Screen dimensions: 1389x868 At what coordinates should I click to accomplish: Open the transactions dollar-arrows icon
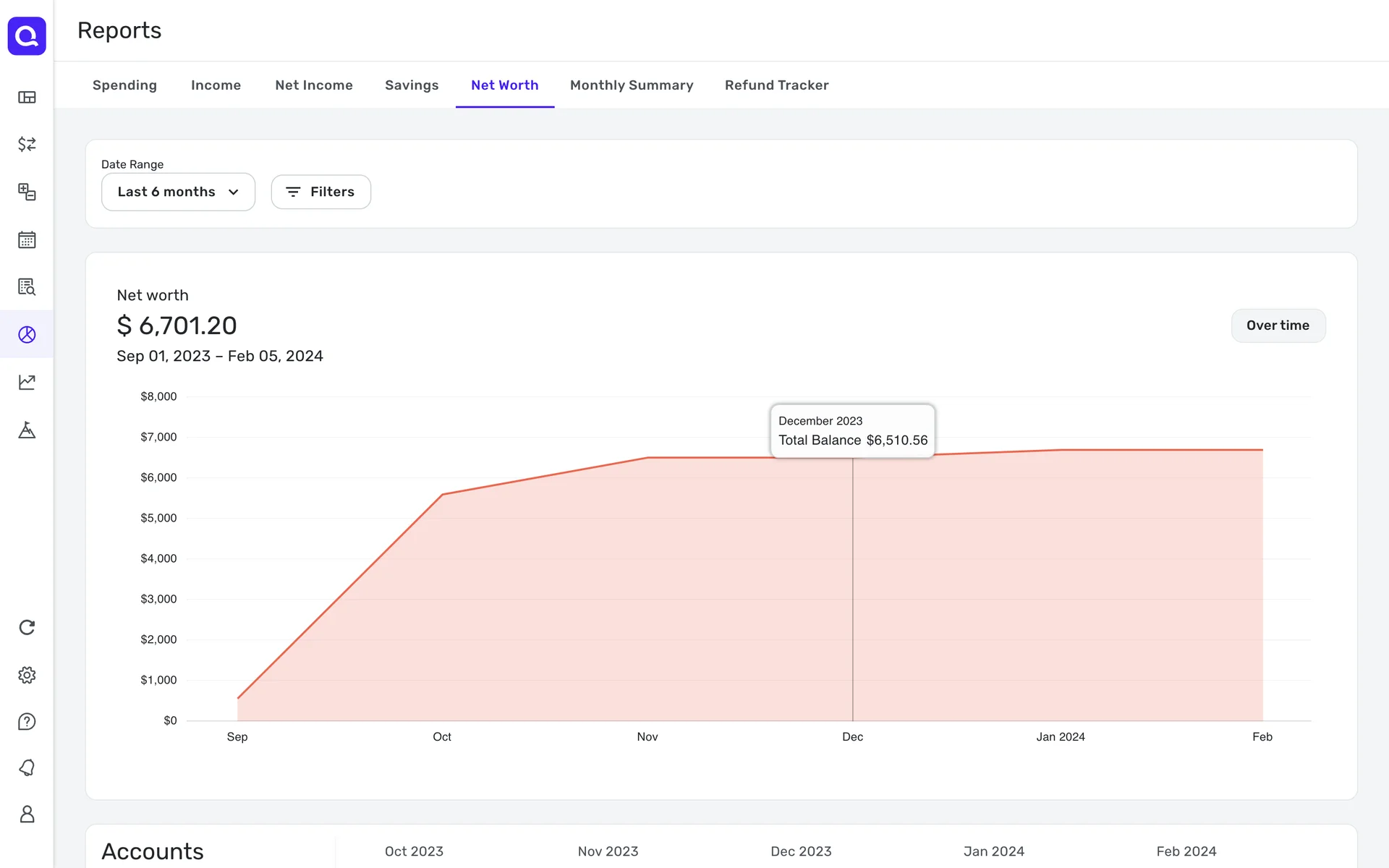27,144
